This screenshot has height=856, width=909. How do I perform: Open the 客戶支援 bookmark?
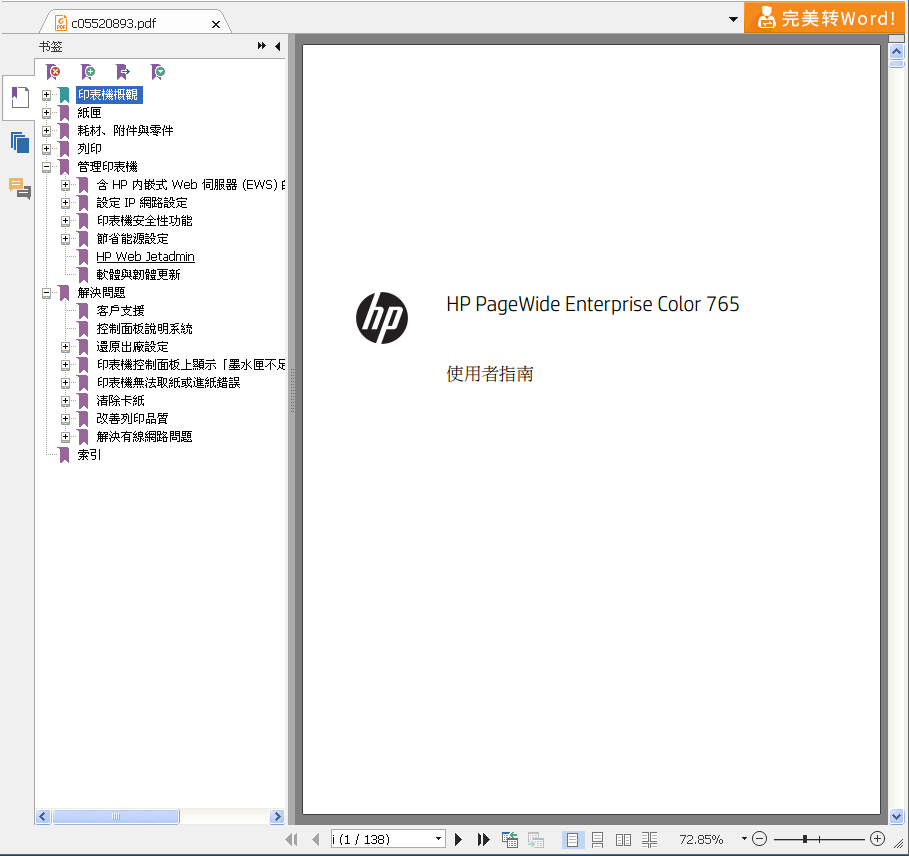pos(121,311)
